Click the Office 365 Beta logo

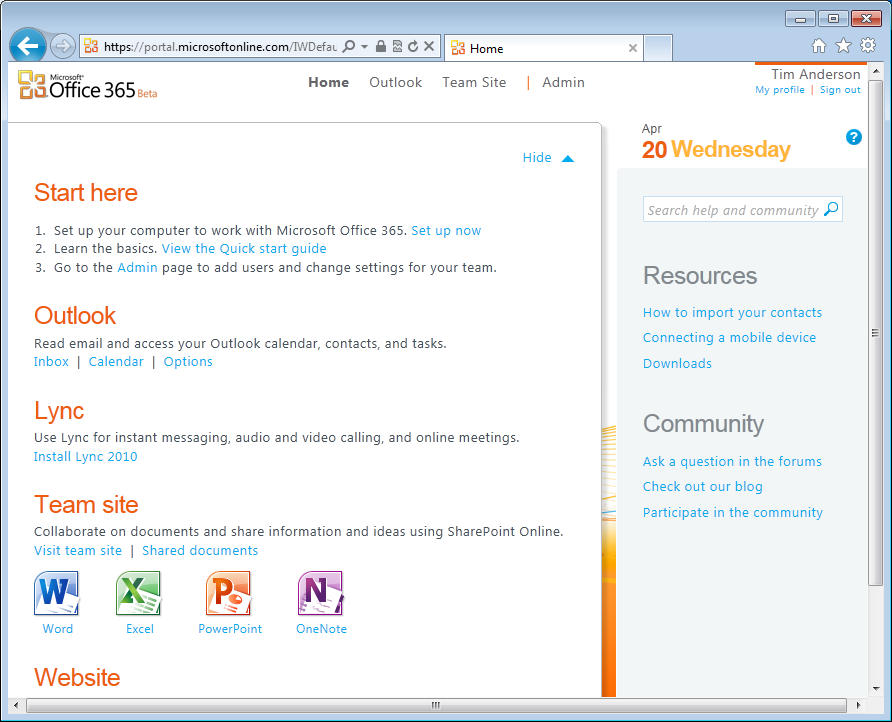87,85
